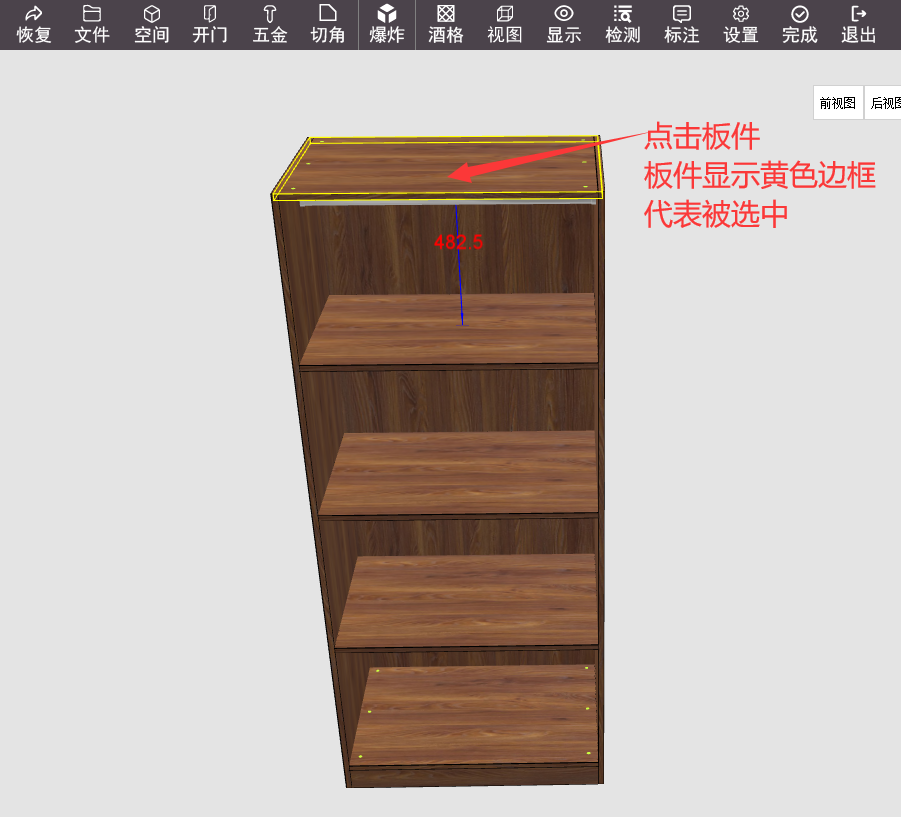Click 退出 (exit) icon

tap(858, 25)
